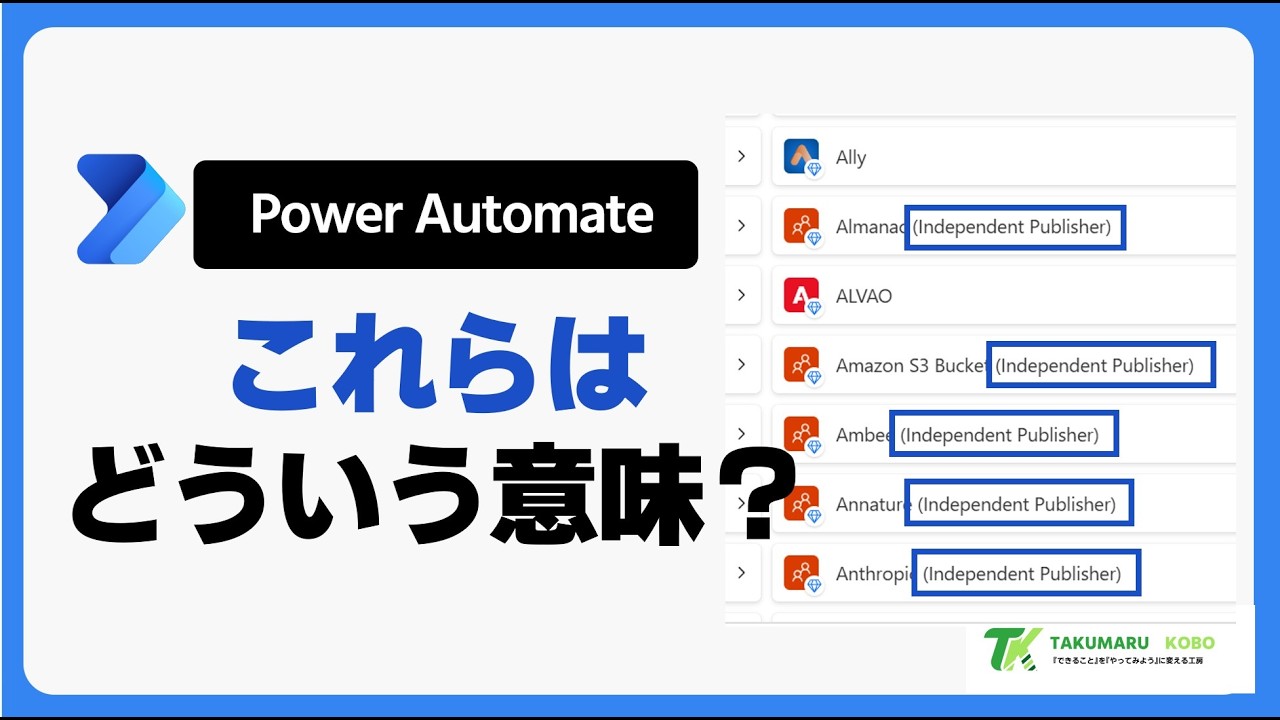This screenshot has width=1280, height=720.
Task: Expand the Anthropic row chevron
Action: [x=741, y=573]
